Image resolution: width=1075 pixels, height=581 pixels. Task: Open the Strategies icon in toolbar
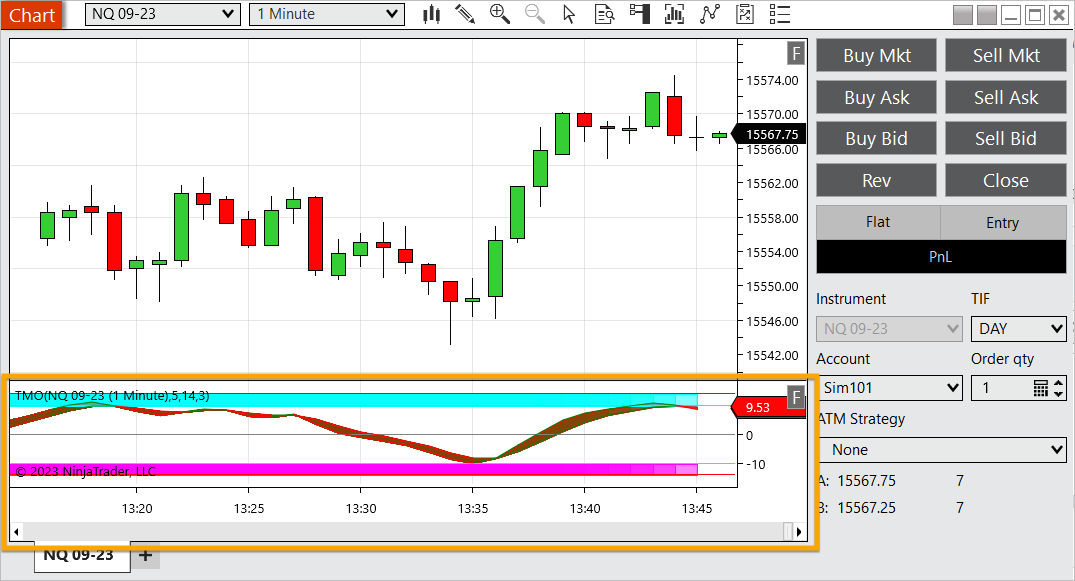pyautogui.click(x=745, y=14)
